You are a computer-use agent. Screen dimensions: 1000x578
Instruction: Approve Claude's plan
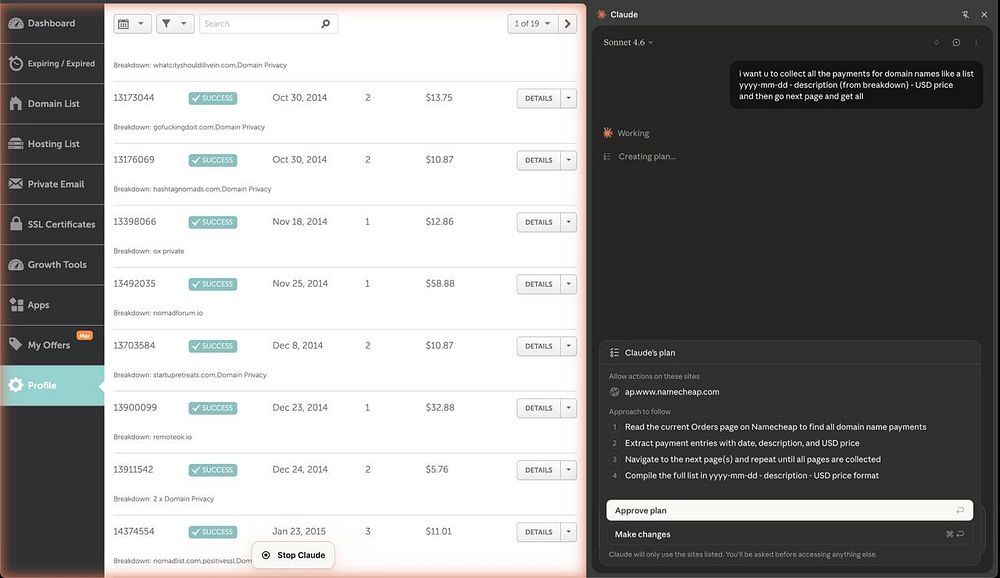click(x=790, y=510)
